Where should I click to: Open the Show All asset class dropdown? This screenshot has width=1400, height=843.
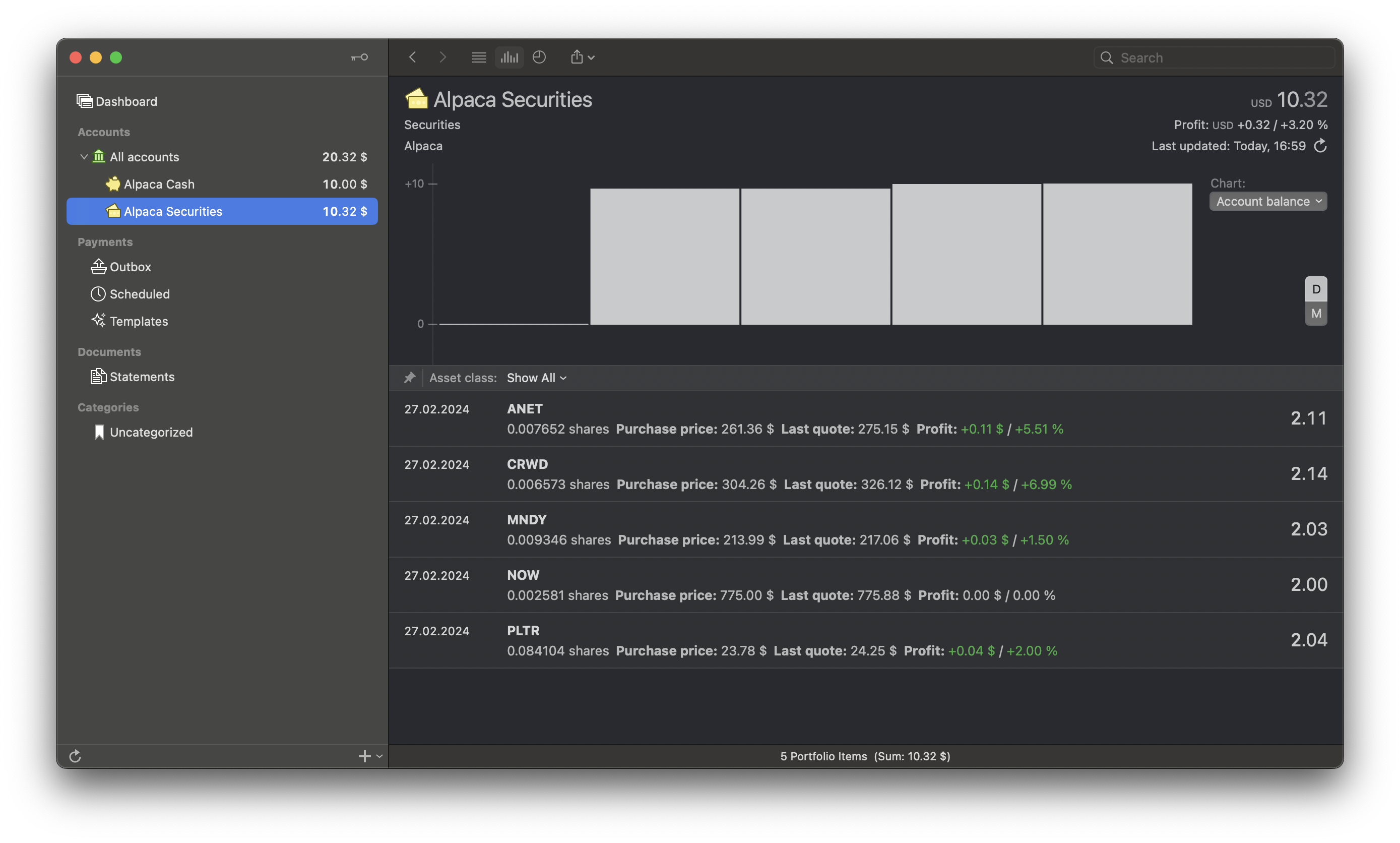pyautogui.click(x=536, y=378)
